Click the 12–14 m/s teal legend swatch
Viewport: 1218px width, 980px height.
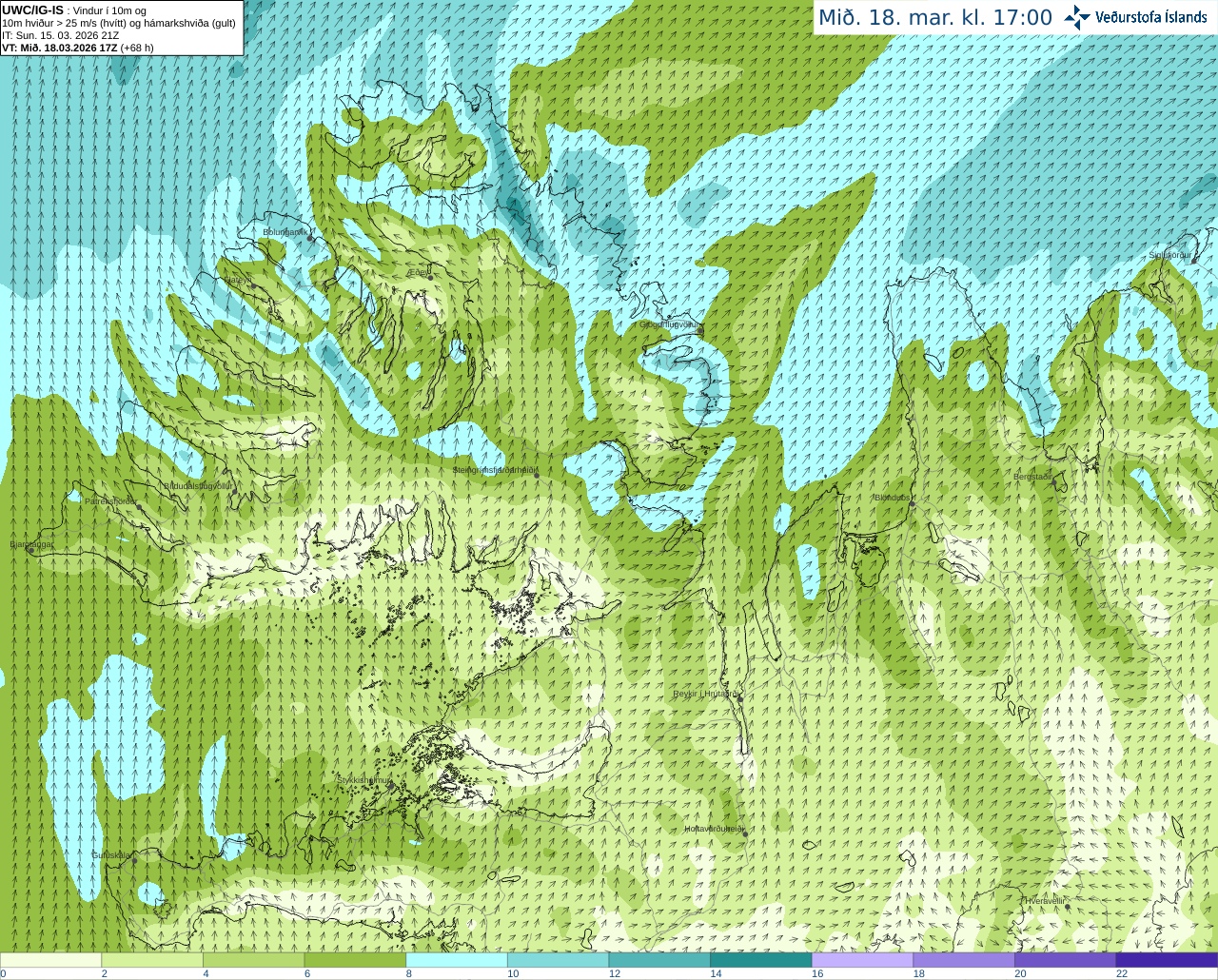coord(659,960)
